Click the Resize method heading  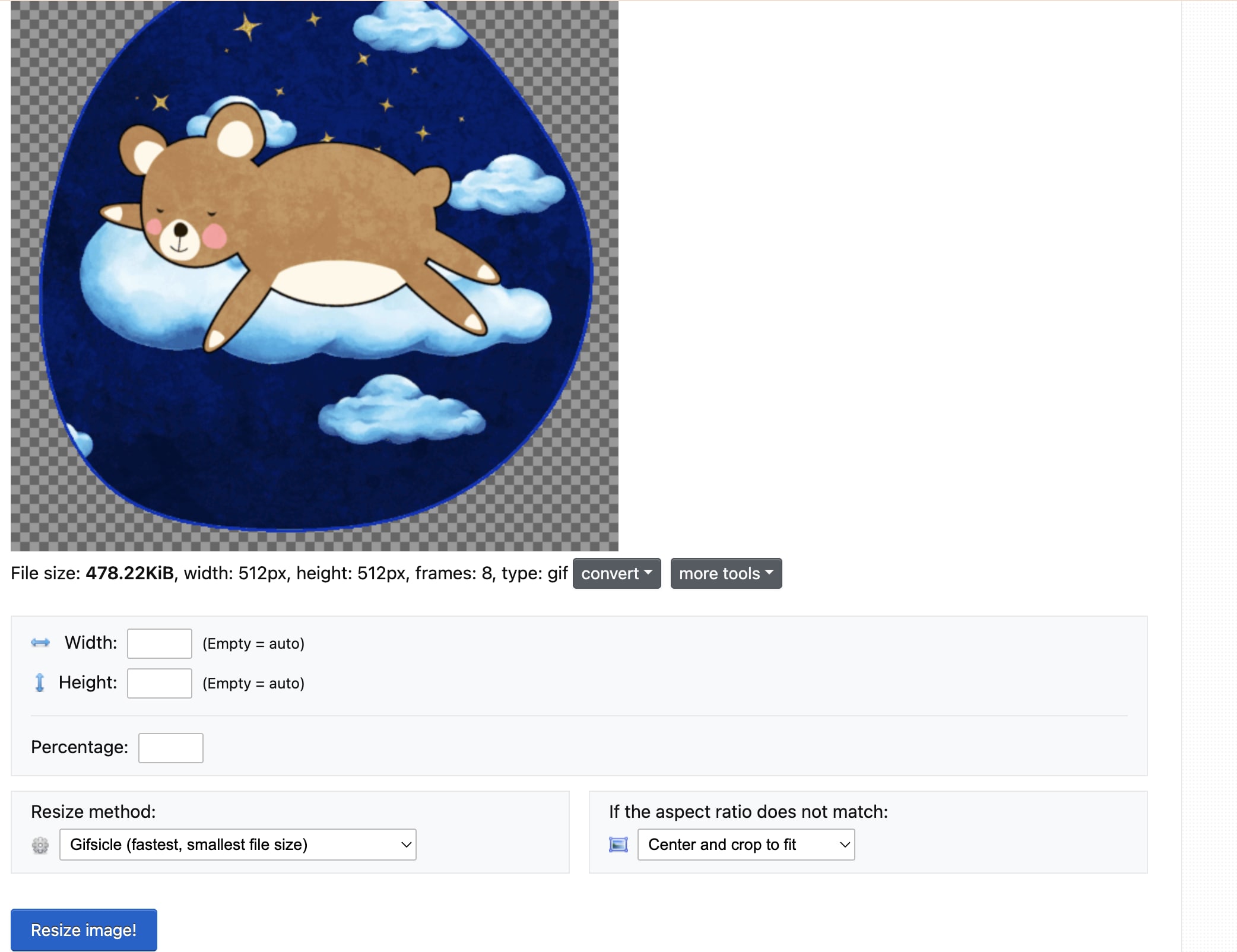pyautogui.click(x=93, y=811)
